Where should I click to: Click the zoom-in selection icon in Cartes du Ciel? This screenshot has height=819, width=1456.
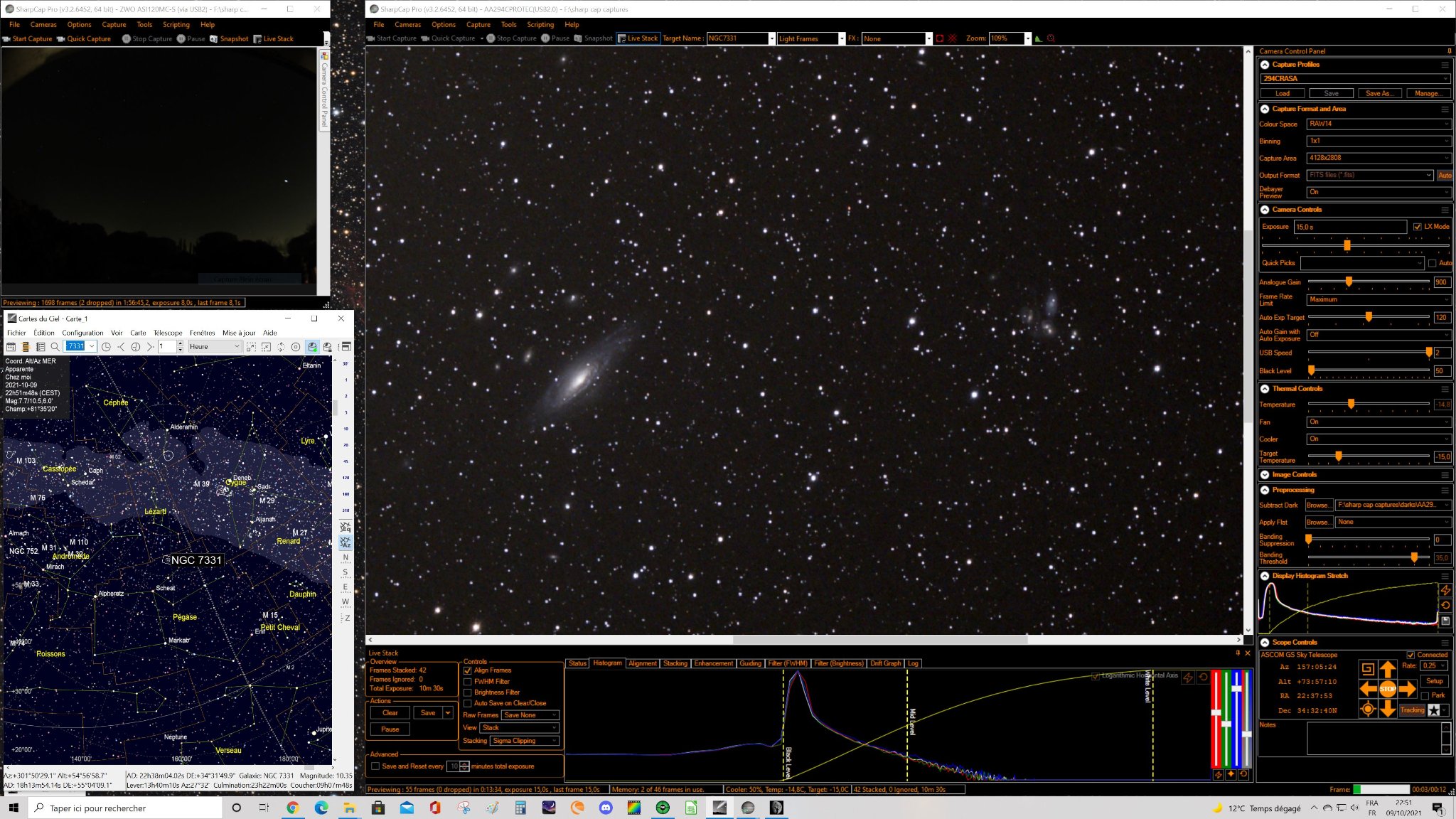[x=251, y=347]
